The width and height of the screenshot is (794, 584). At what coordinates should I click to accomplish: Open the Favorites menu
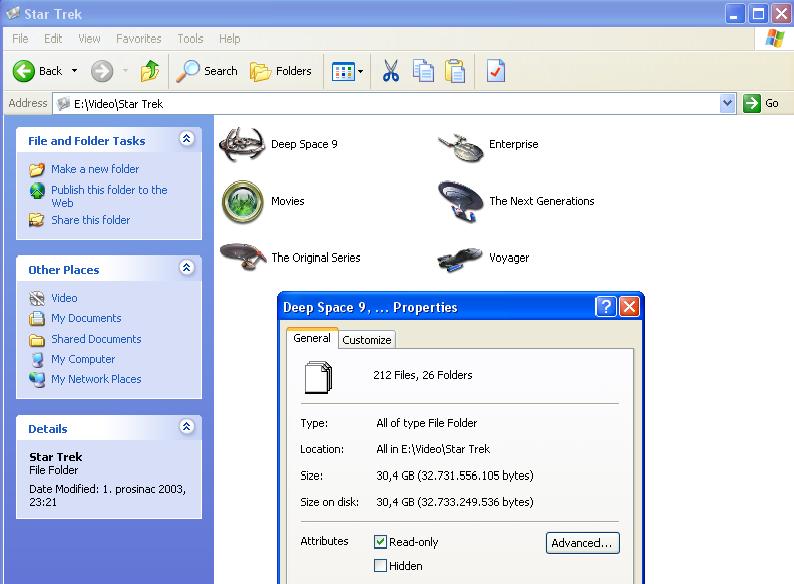tap(138, 39)
